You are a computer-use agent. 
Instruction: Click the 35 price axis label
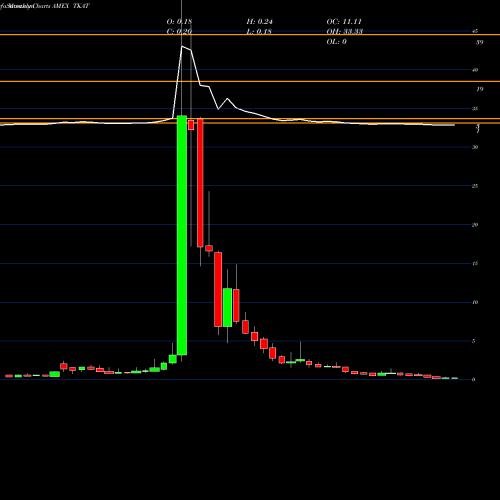pyautogui.click(x=475, y=109)
